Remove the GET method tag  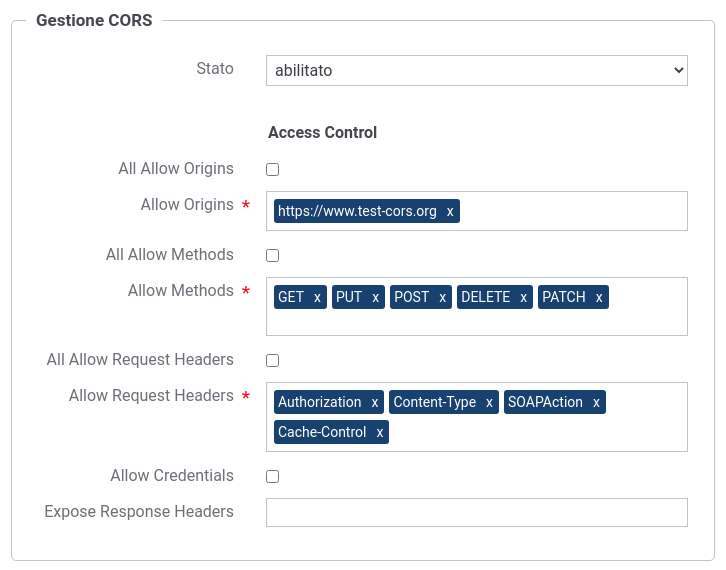tap(317, 297)
